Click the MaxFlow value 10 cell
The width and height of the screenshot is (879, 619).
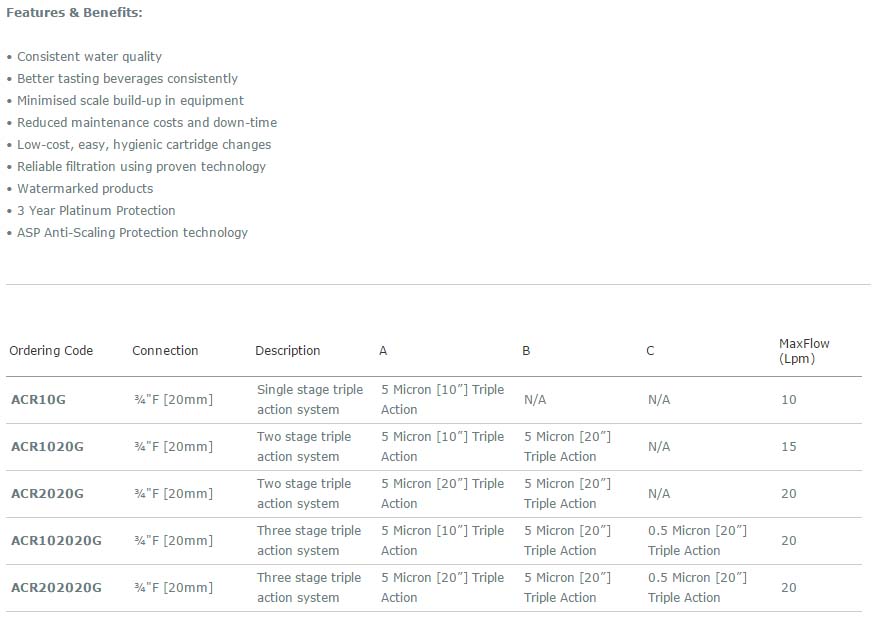(789, 400)
